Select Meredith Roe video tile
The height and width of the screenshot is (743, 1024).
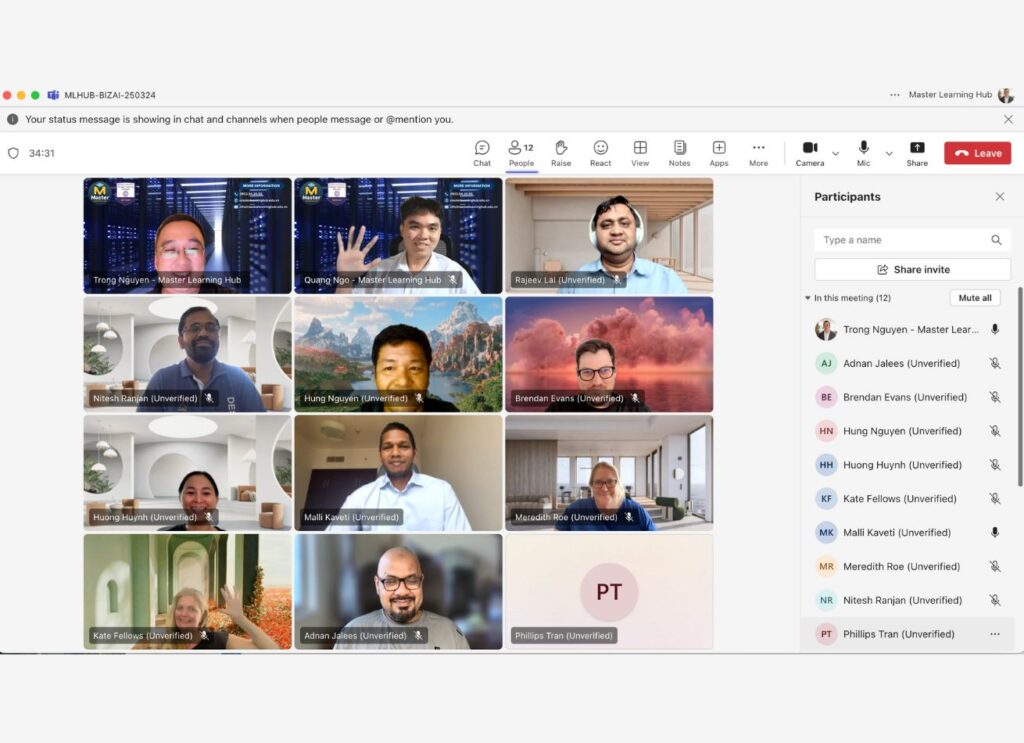[609, 473]
